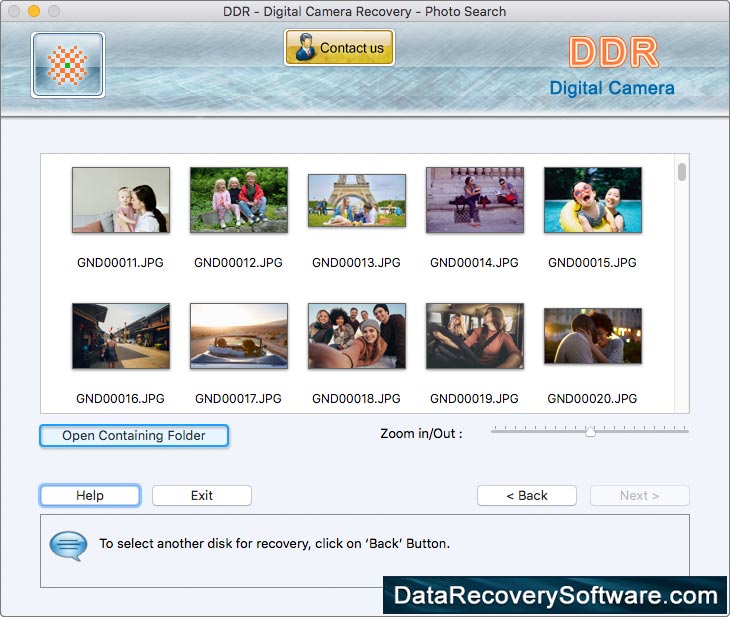Screen dimensions: 730x617
Task: Click the GND00012.JPG file name label
Action: coord(238,263)
